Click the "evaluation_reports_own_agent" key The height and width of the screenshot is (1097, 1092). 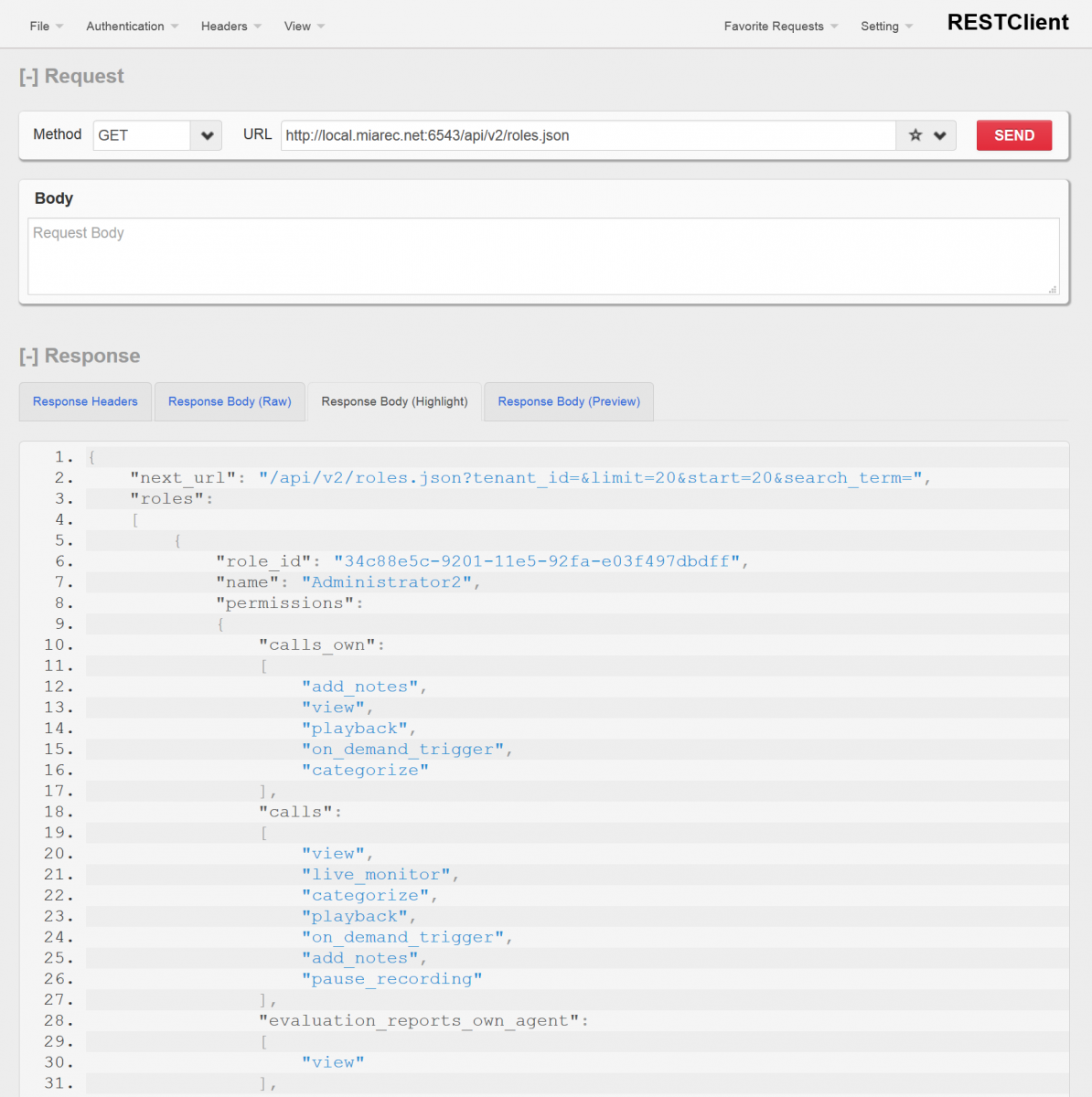(x=419, y=1021)
